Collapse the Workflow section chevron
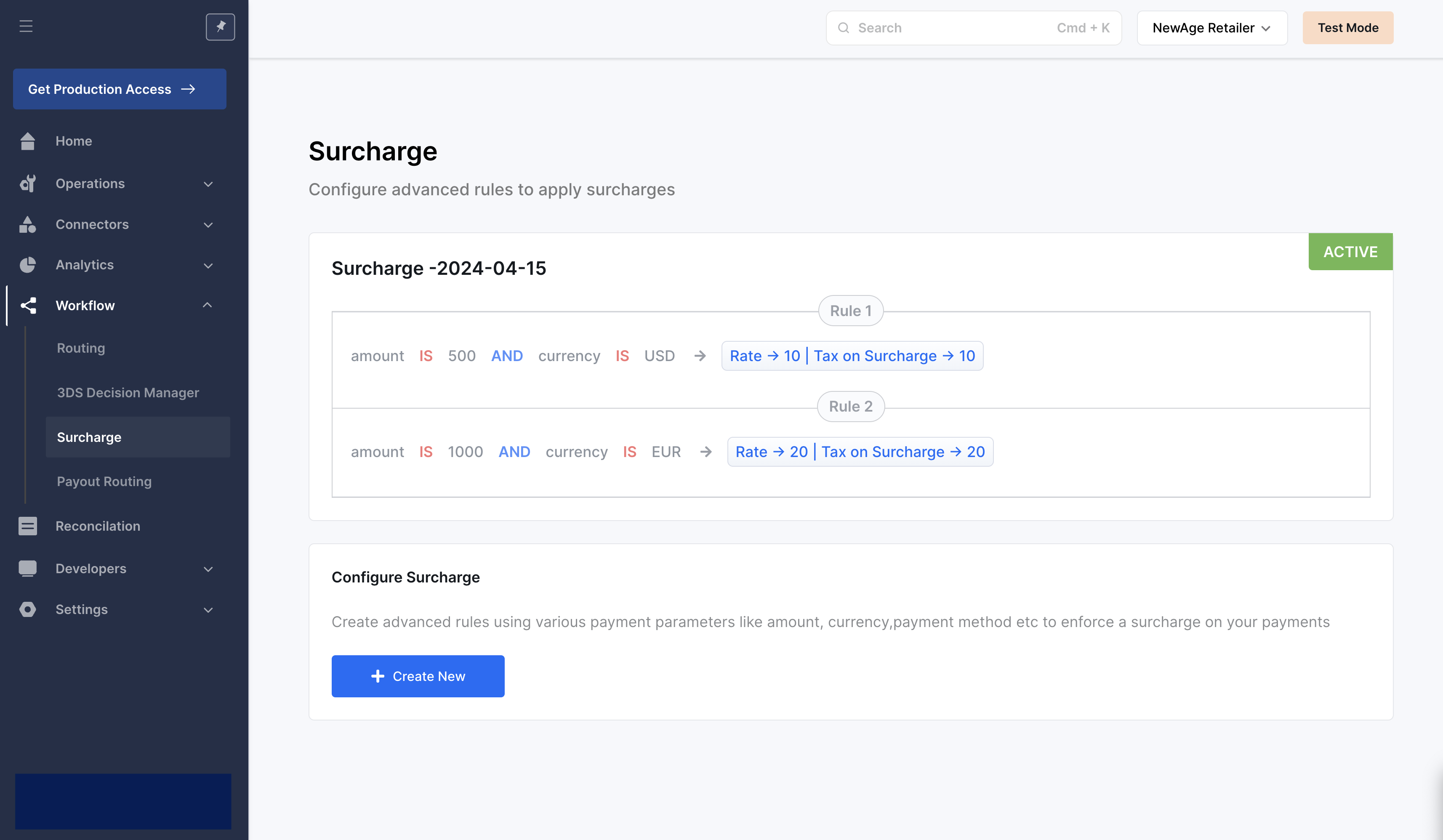 [x=207, y=305]
